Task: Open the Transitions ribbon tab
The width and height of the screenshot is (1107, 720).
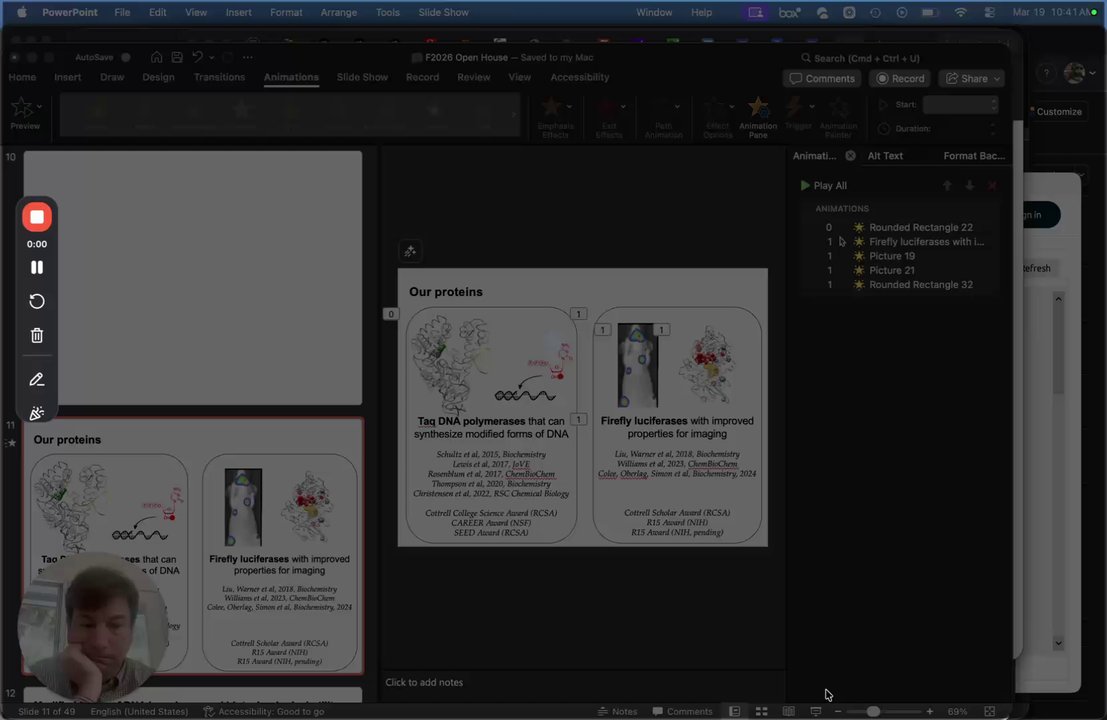Action: click(219, 77)
